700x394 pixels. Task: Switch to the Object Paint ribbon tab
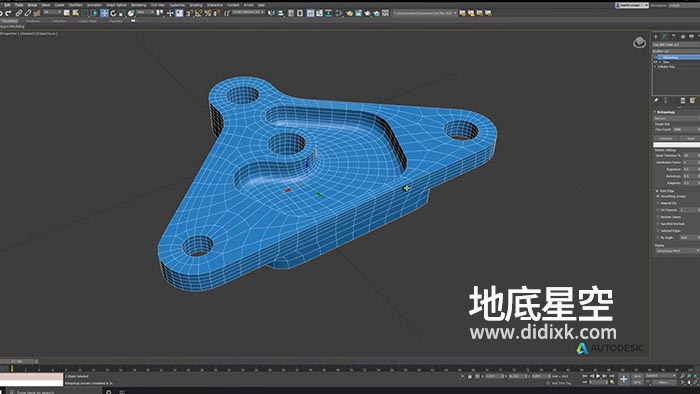point(88,21)
